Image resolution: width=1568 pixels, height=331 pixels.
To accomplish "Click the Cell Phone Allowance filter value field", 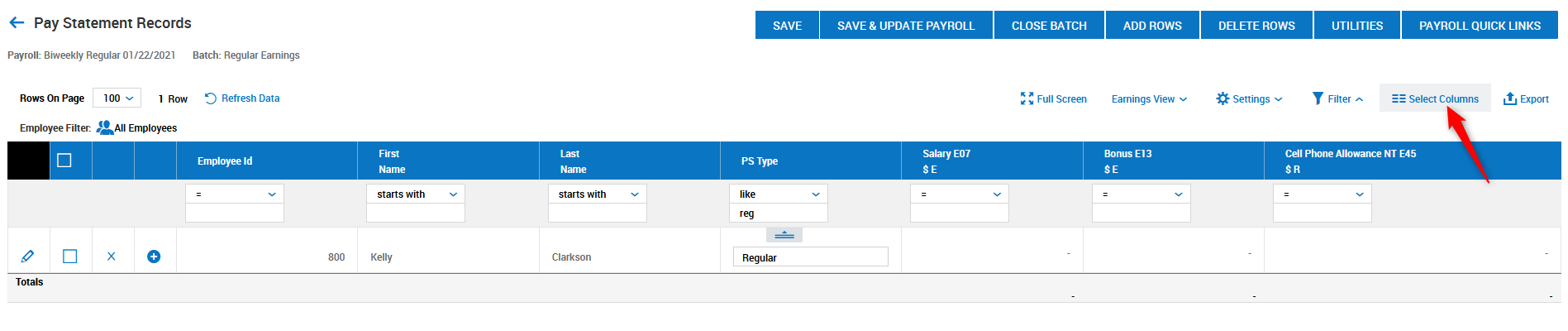I will 1323,213.
